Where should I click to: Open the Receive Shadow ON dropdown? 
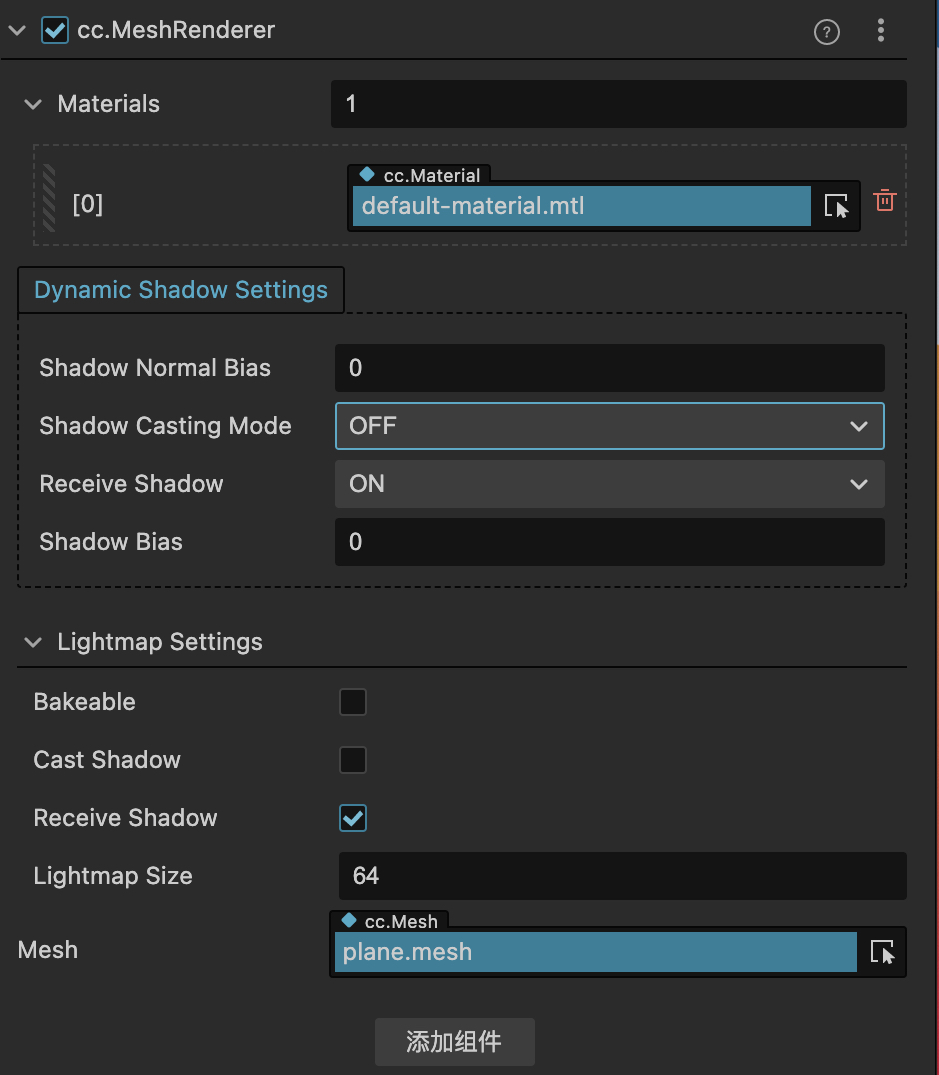(609, 484)
